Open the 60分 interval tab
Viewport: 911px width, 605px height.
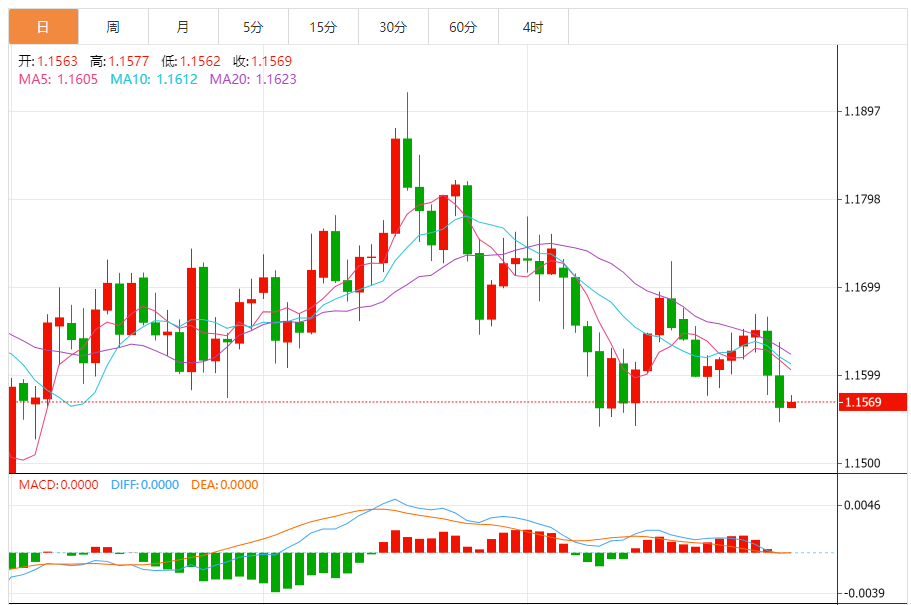(x=463, y=27)
